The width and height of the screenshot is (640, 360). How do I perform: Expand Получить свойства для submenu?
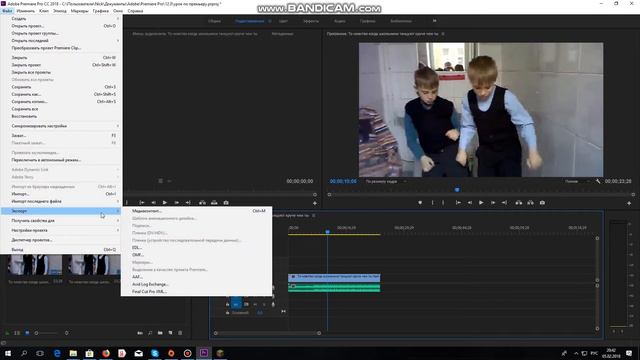tap(61, 220)
